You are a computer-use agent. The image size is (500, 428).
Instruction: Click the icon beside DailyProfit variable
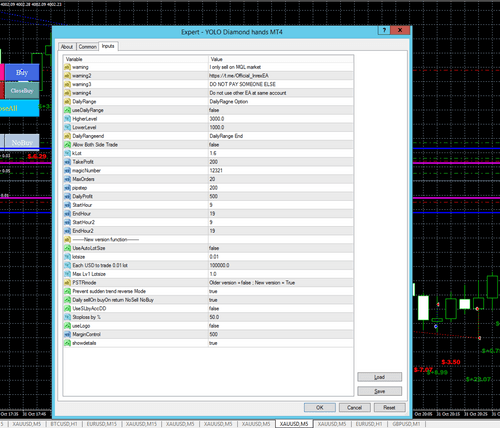[x=68, y=197]
